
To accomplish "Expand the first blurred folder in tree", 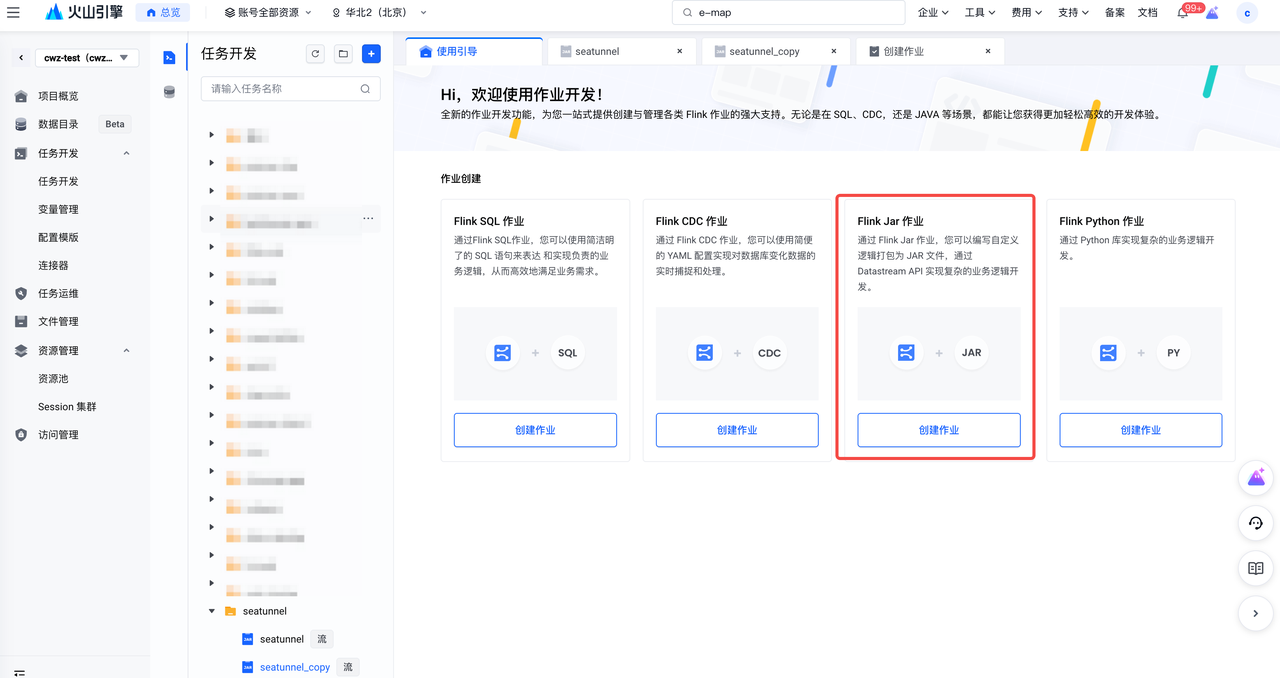I will coord(211,134).
